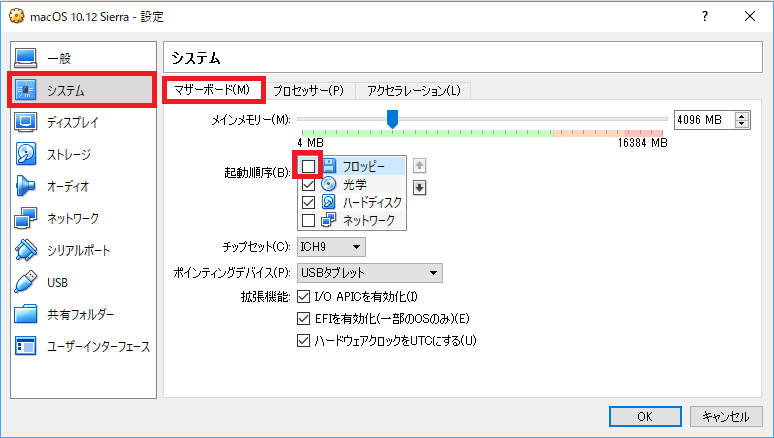
Task: Select ディスプレイ label in the sidebar
Action: pyautogui.click(x=73, y=122)
